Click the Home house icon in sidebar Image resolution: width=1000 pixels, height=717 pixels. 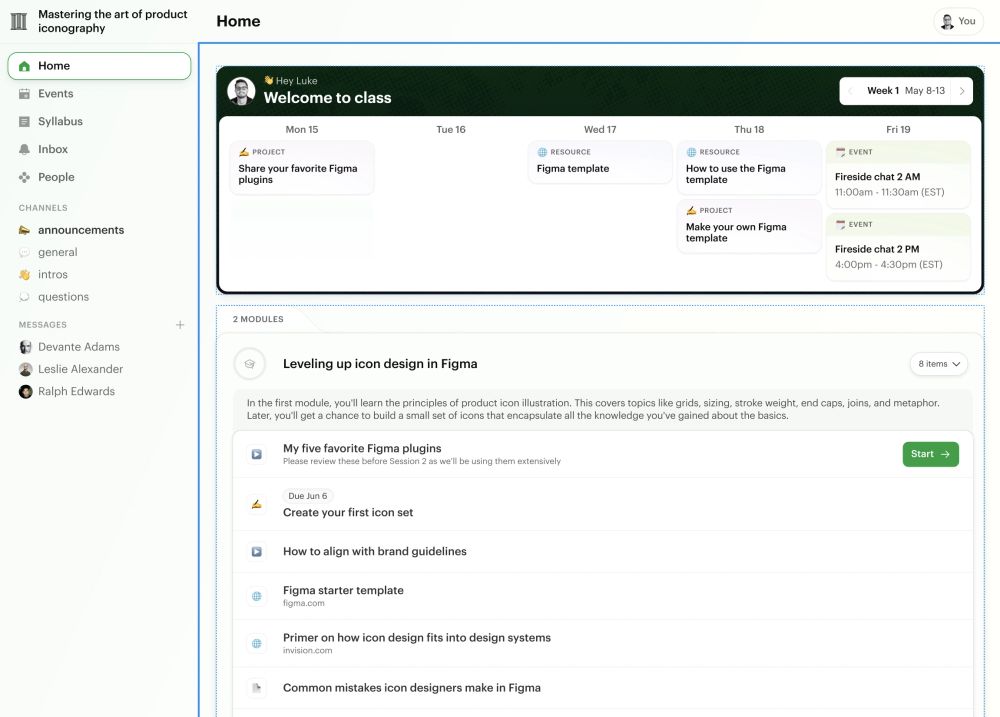pos(24,66)
